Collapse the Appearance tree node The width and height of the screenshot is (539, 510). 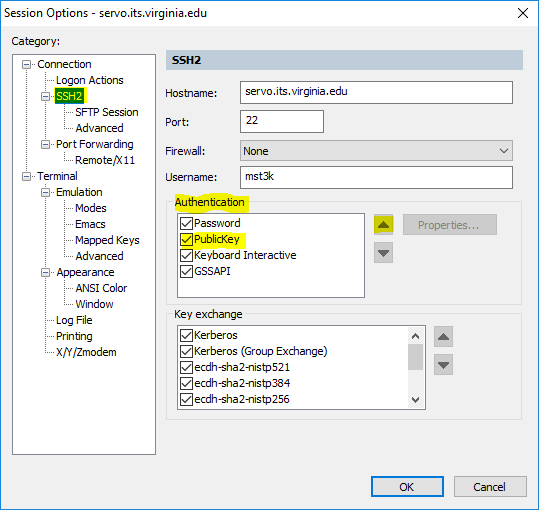[45, 273]
